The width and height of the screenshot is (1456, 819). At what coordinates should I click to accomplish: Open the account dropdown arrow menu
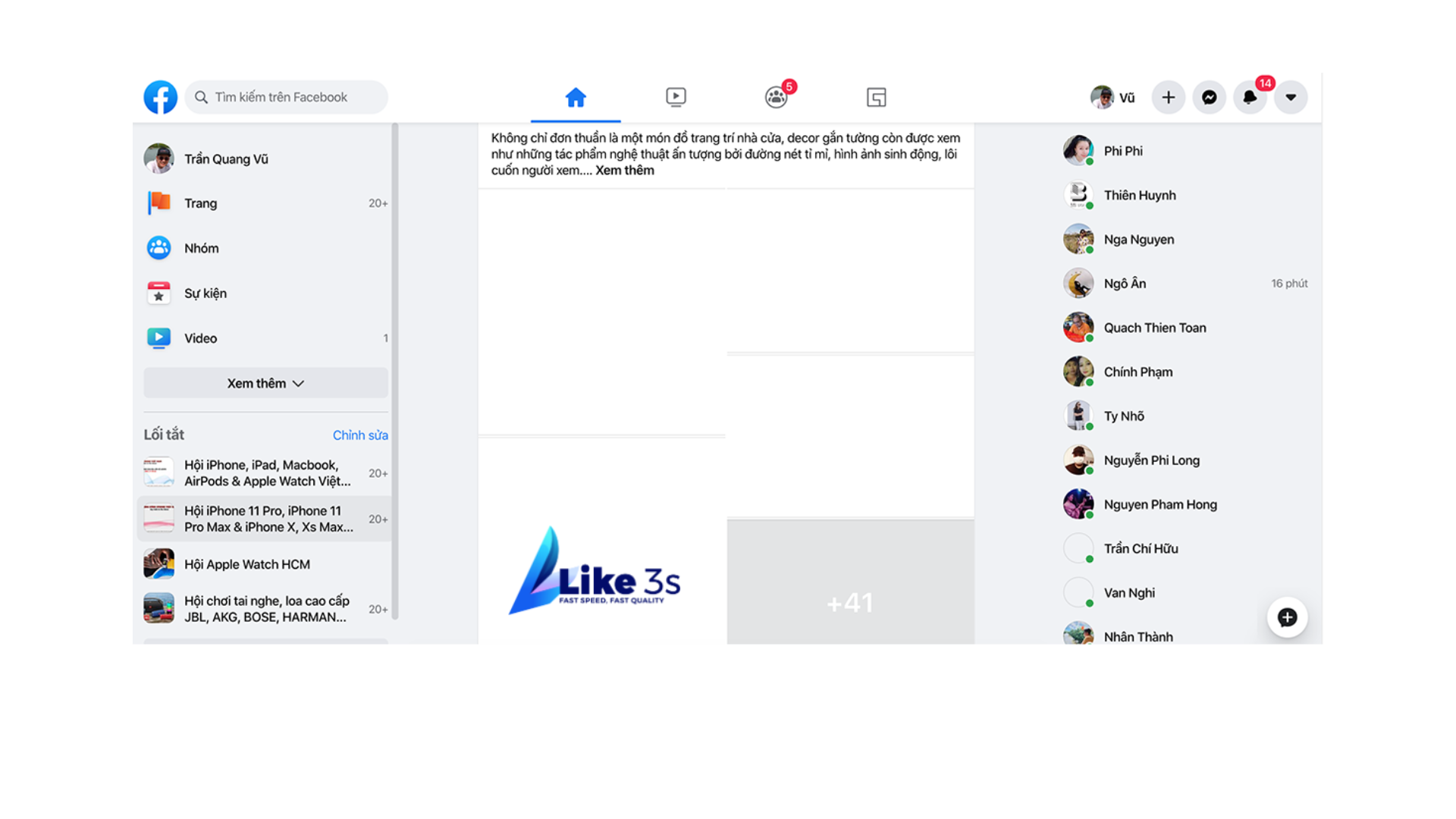[x=1291, y=97]
